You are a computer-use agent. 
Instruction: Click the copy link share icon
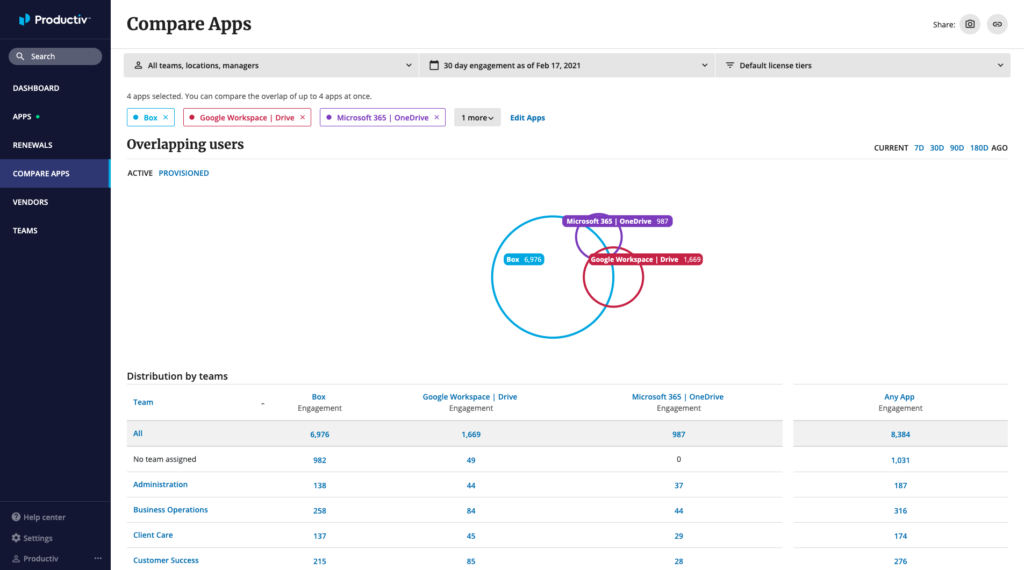996,24
